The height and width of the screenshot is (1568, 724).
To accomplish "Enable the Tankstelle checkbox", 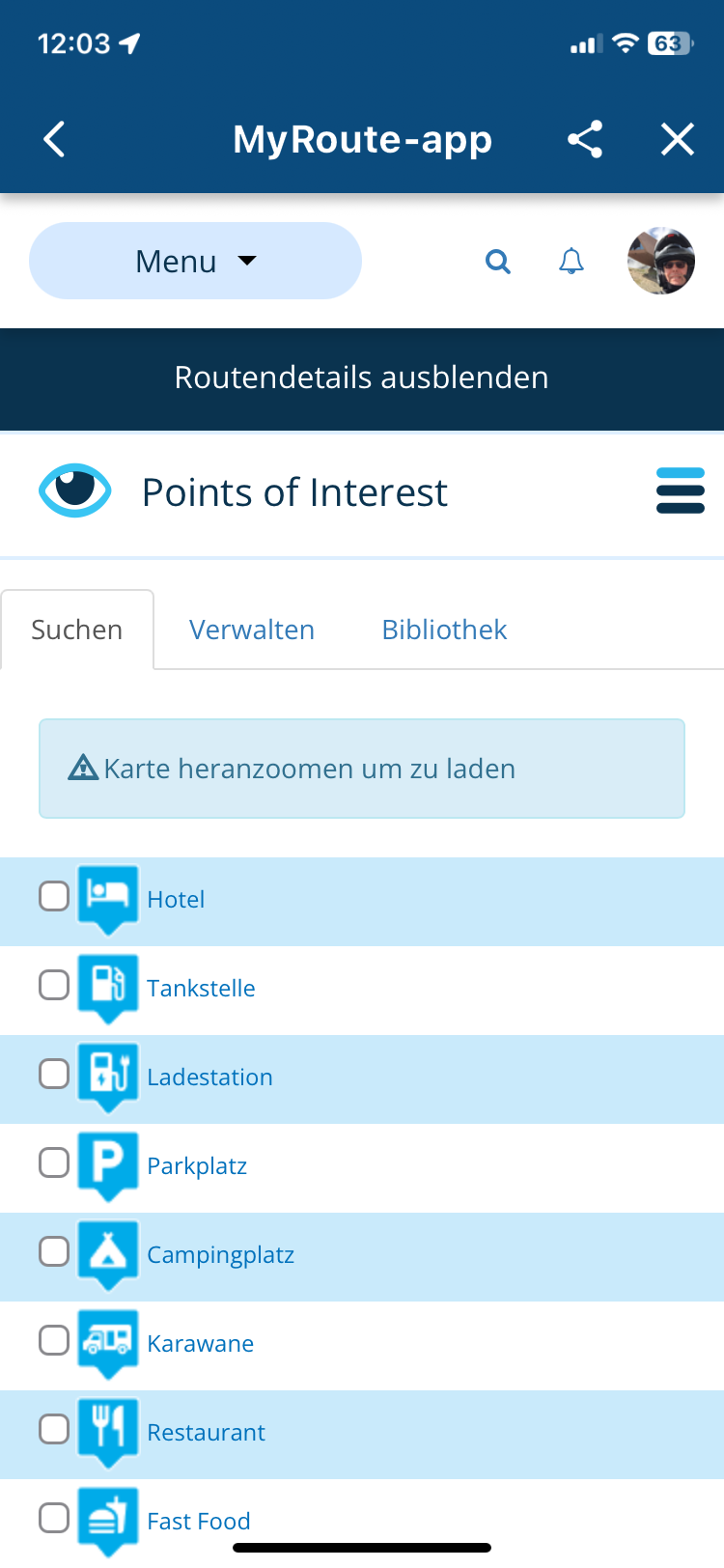I will [54, 985].
